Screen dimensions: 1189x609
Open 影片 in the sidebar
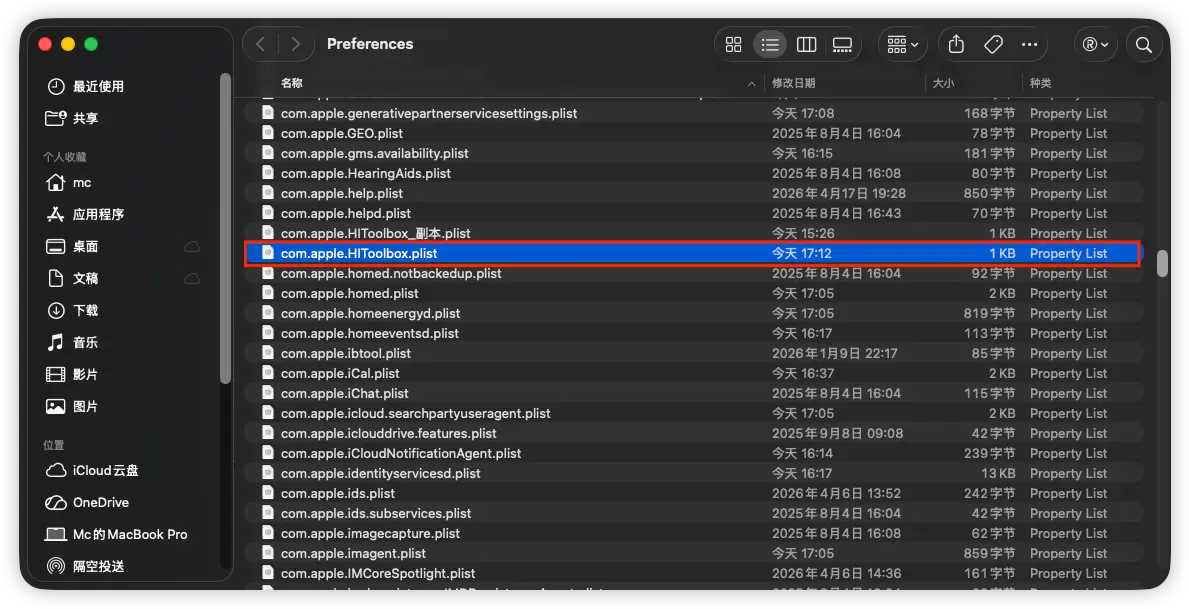point(72,374)
